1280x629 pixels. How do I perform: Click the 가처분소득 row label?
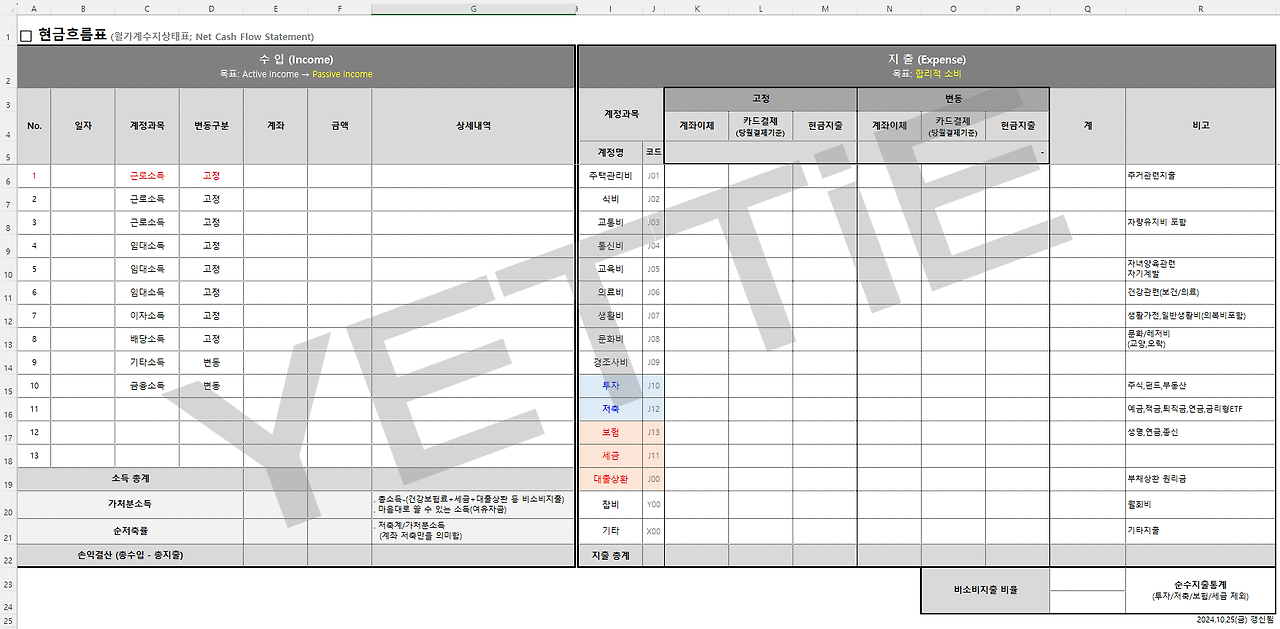click(134, 503)
